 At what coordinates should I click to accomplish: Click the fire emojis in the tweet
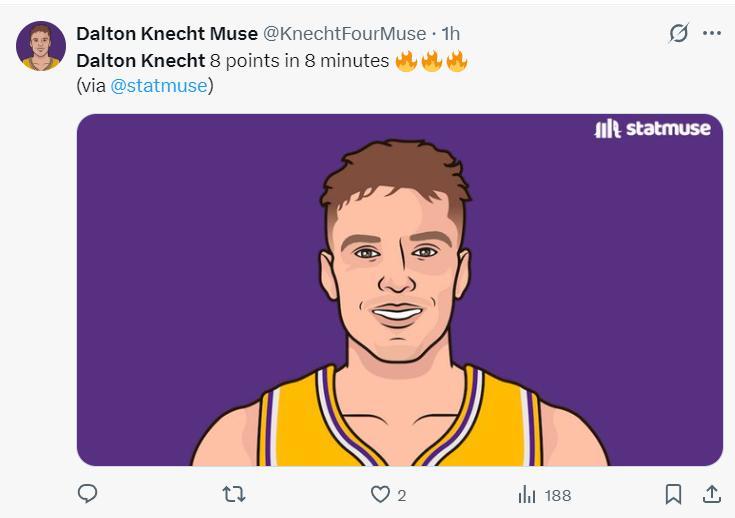[x=432, y=61]
